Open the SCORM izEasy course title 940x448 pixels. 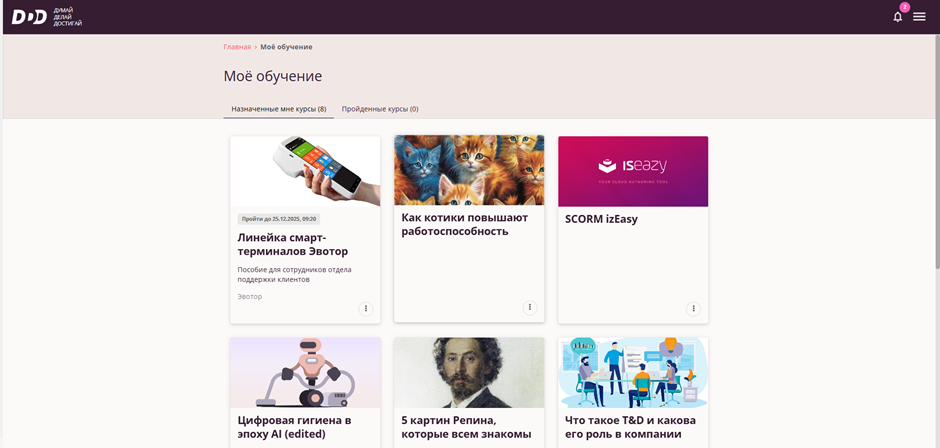601,219
